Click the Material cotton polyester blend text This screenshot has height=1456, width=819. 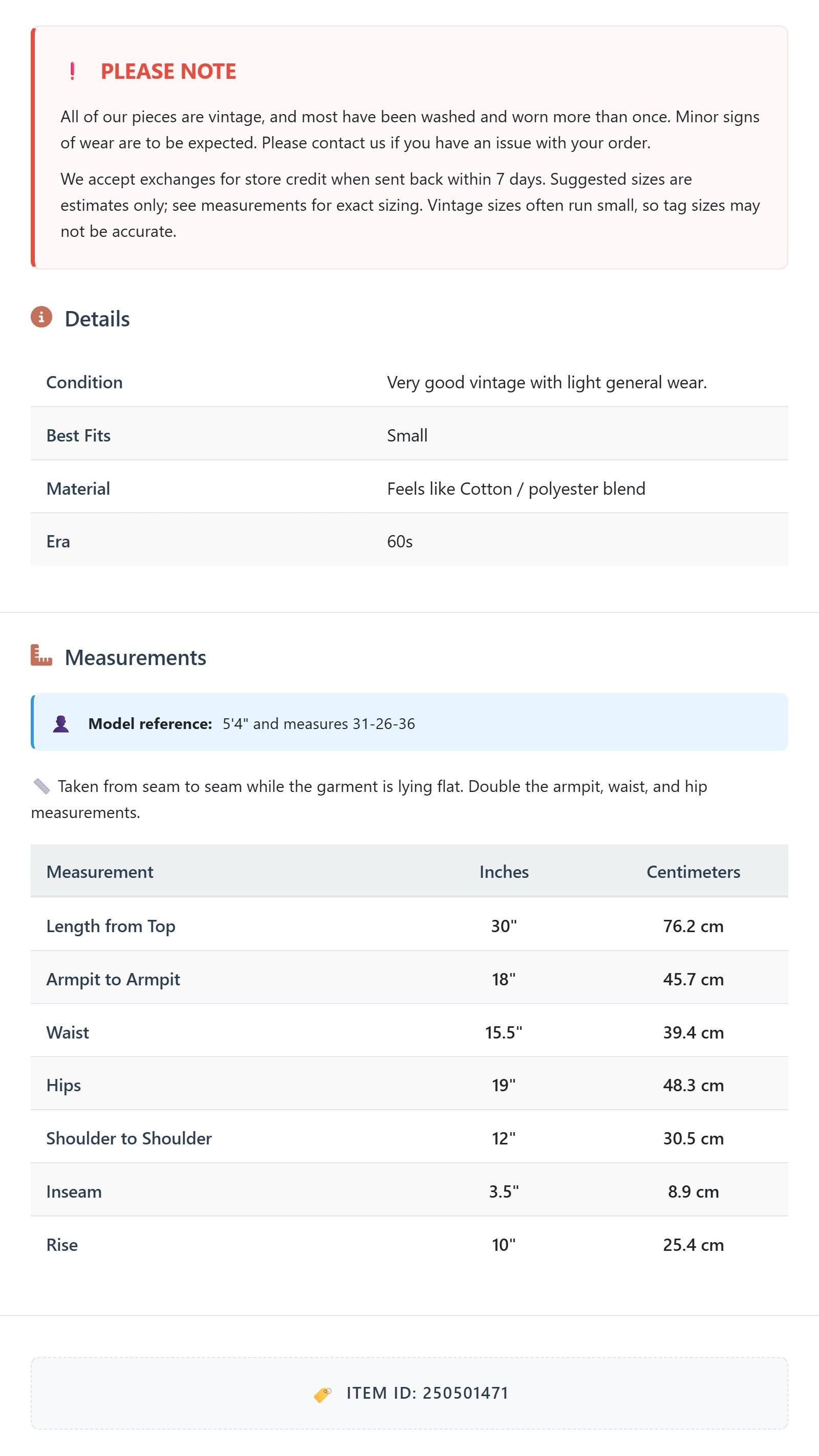tap(516, 489)
